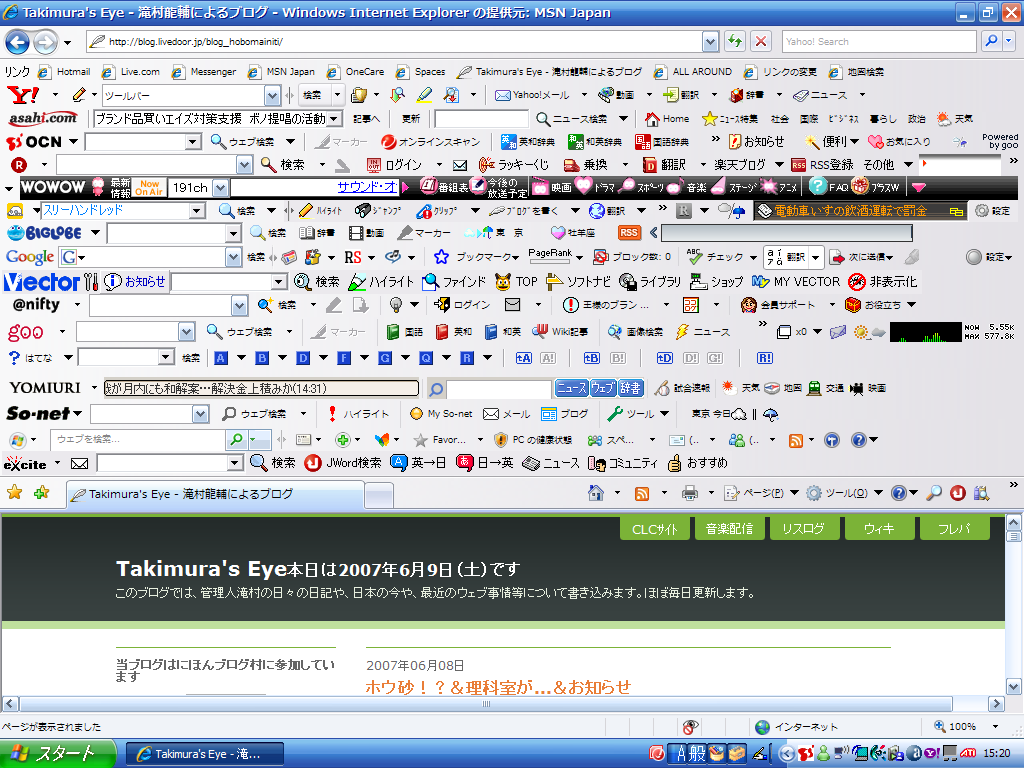The image size is (1024, 768).
Task: Open the Vector search box dropdown
Action: [x=279, y=282]
